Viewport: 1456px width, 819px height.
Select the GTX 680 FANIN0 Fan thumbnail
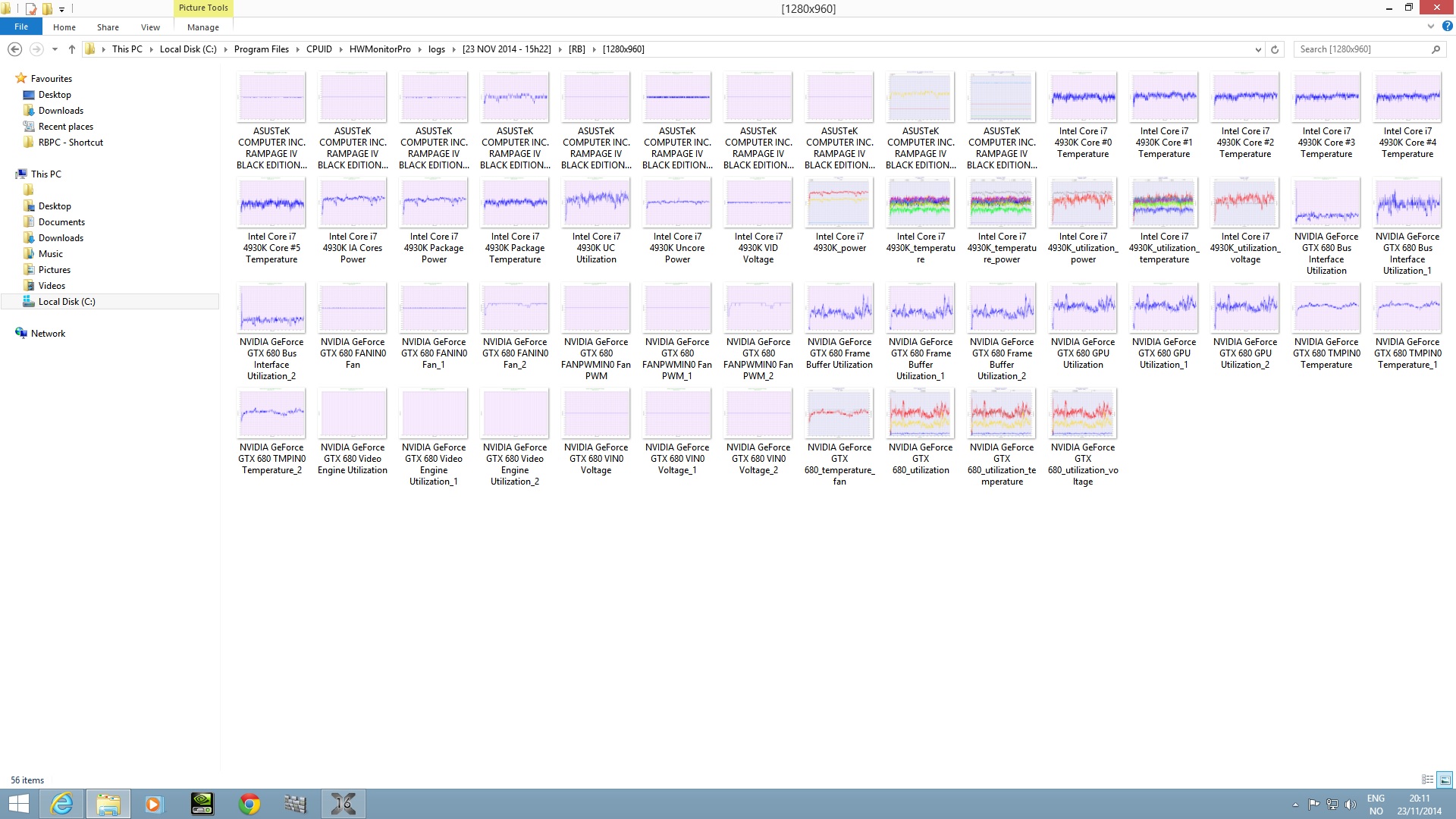(x=353, y=308)
